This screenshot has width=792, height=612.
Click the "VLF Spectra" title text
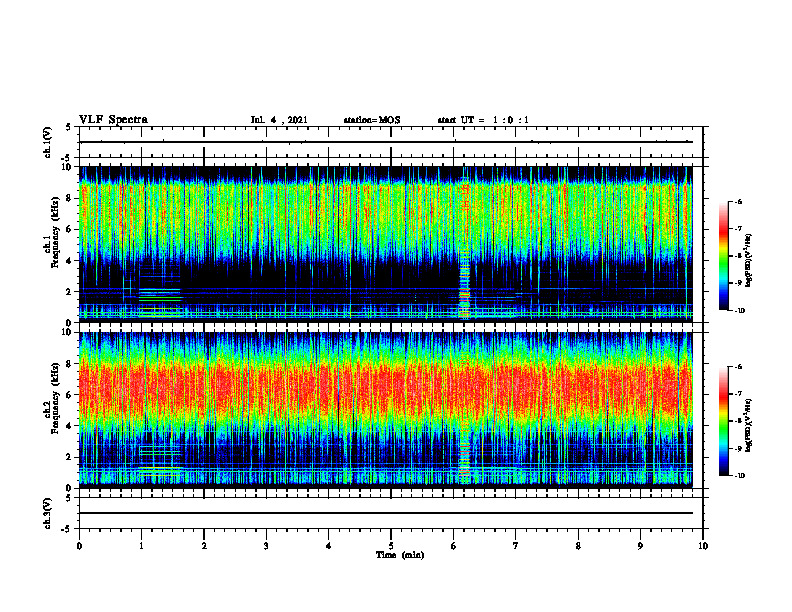coord(113,120)
